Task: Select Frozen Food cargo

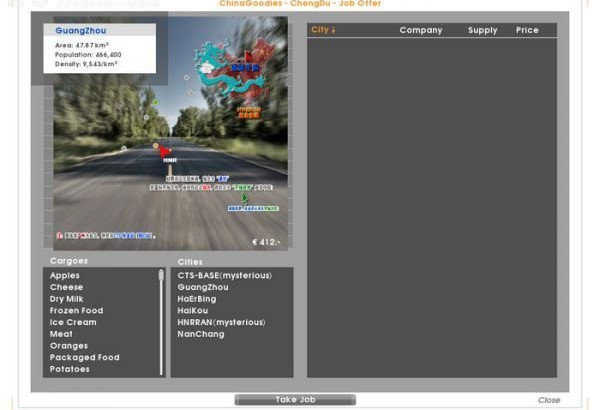Action: click(x=76, y=311)
